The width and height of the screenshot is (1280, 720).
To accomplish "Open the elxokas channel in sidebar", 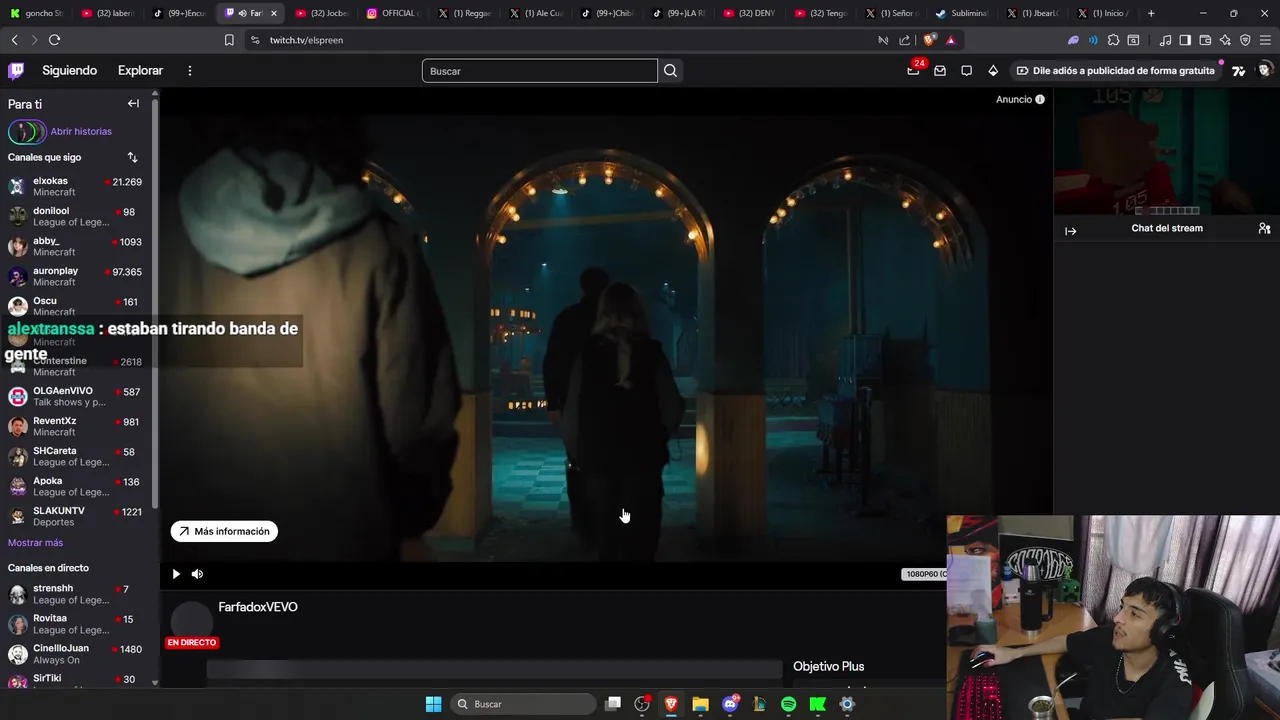I will point(76,186).
